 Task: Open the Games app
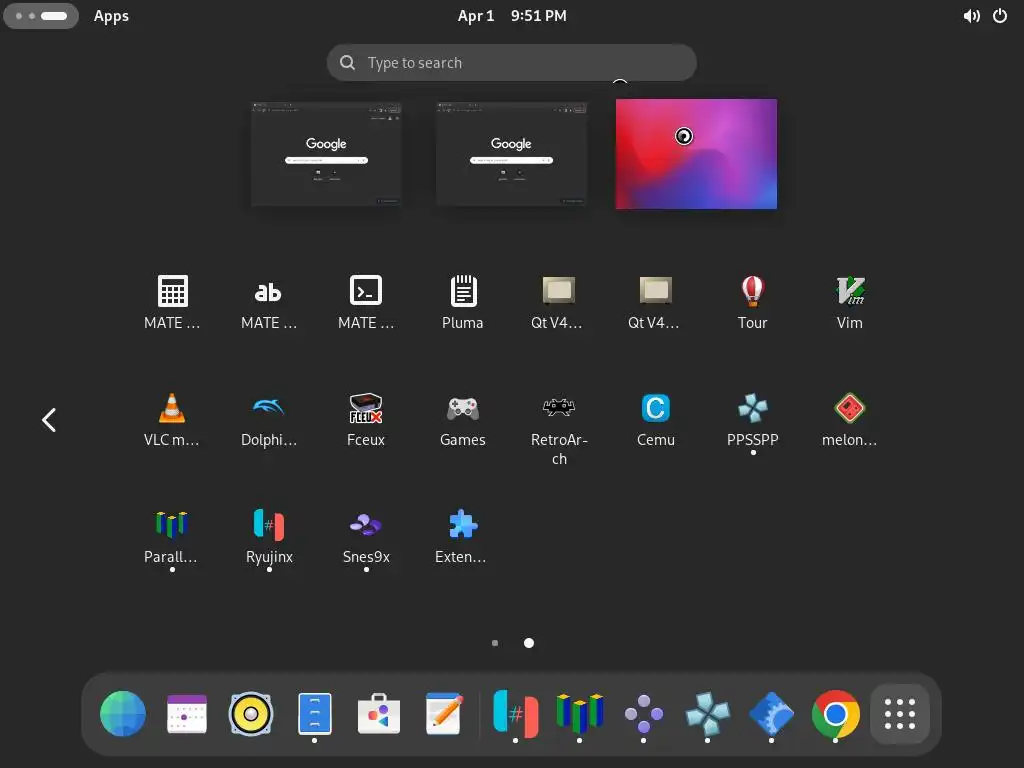pyautogui.click(x=462, y=419)
